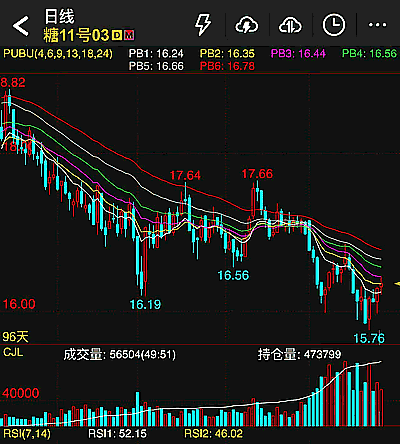Tap the cloud lightning alert icon
400x444 pixels.
click(x=247, y=25)
